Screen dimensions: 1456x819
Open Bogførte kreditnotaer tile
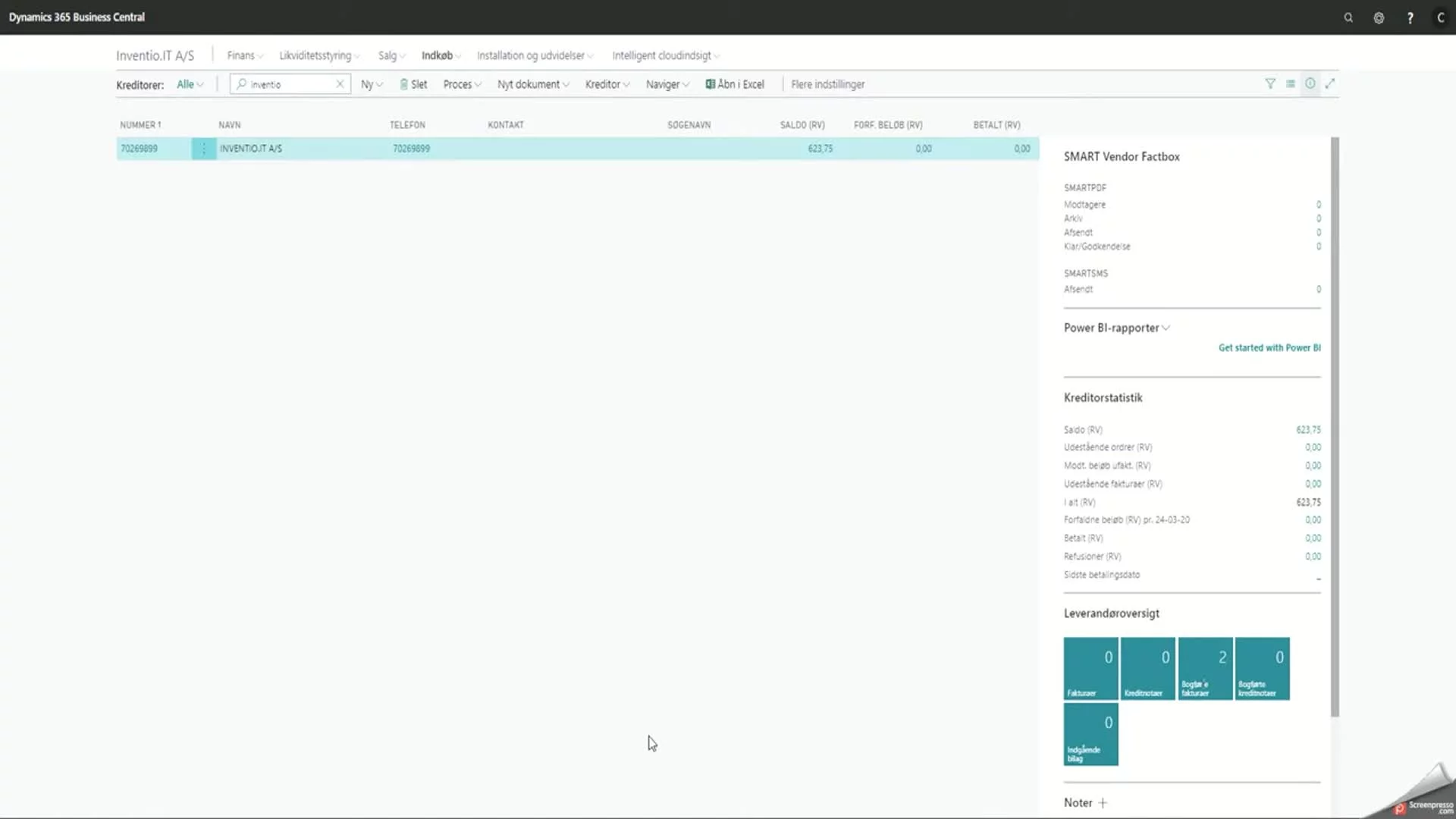pos(1262,668)
